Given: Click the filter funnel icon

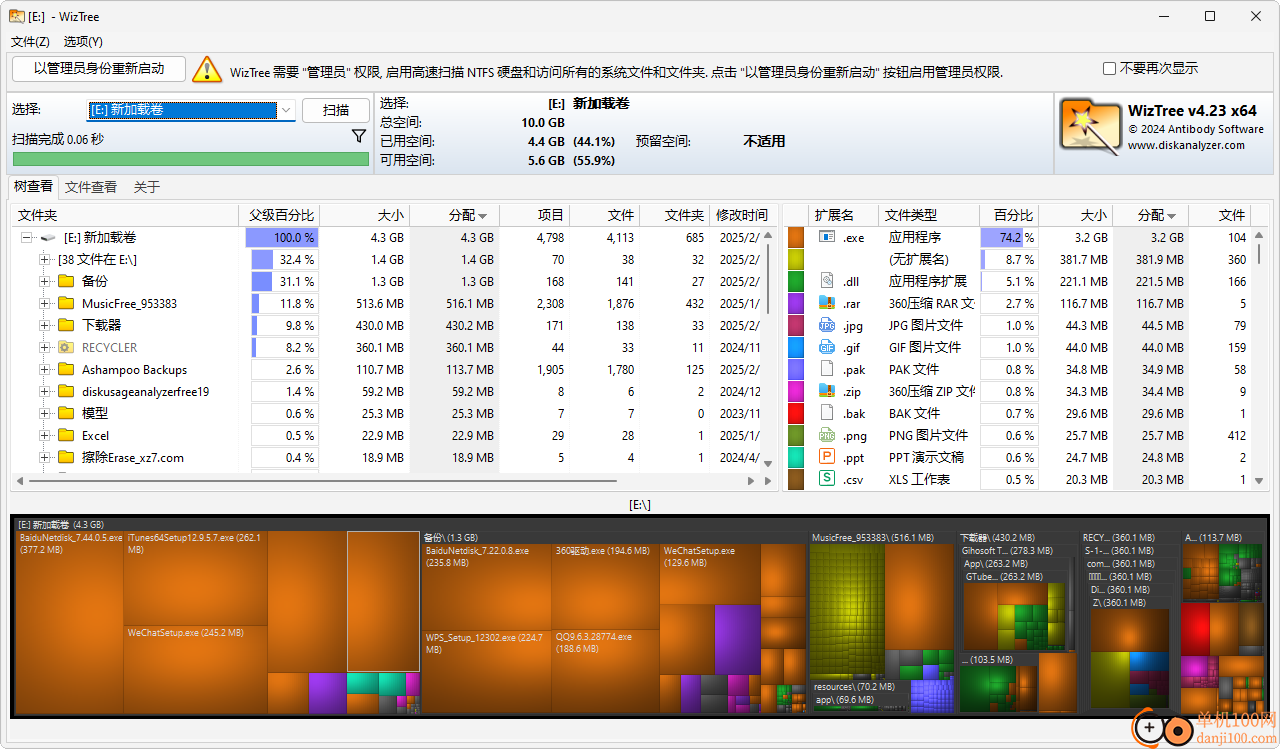Looking at the screenshot, I should point(359,136).
